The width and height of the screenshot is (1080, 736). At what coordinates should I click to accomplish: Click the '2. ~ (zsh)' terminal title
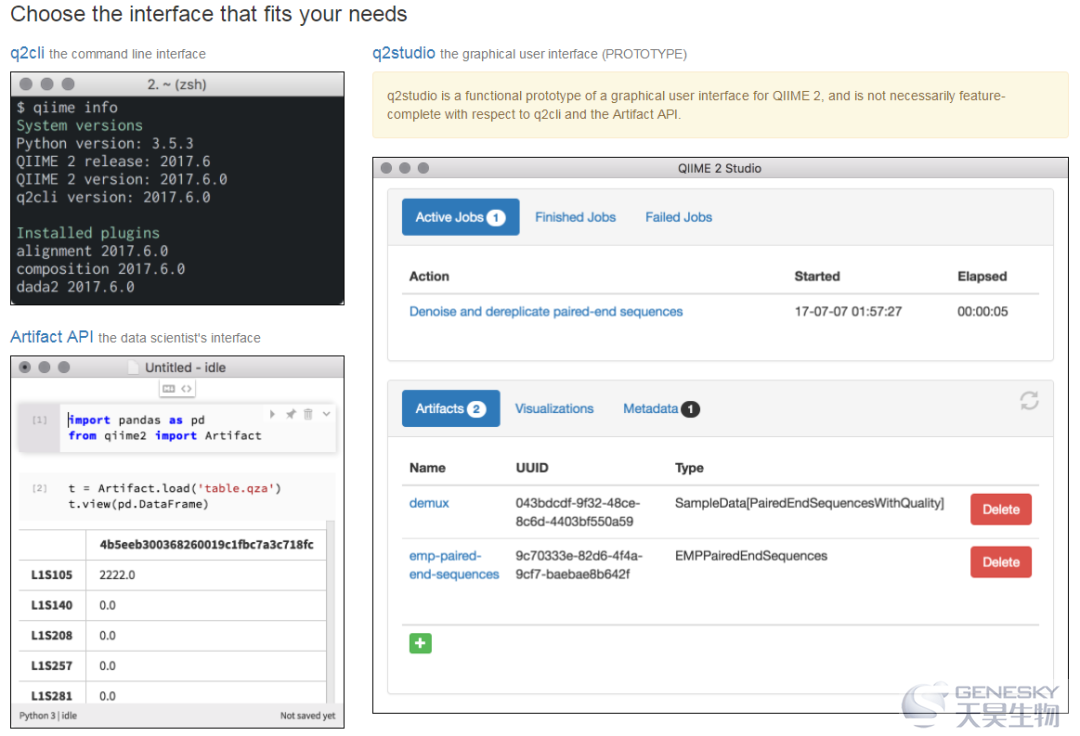[x=176, y=84]
